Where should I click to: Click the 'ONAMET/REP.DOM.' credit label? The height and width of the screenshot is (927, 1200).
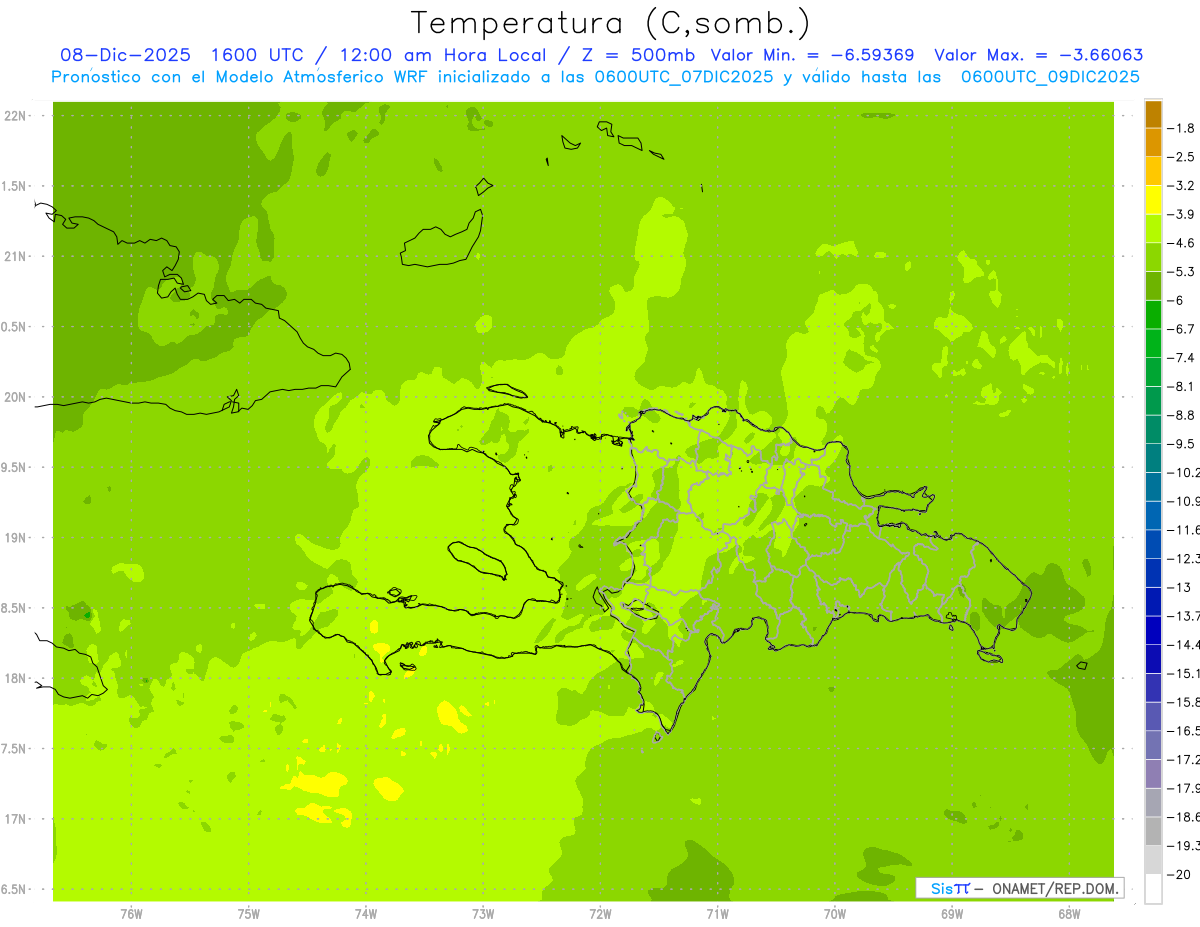point(1054,888)
